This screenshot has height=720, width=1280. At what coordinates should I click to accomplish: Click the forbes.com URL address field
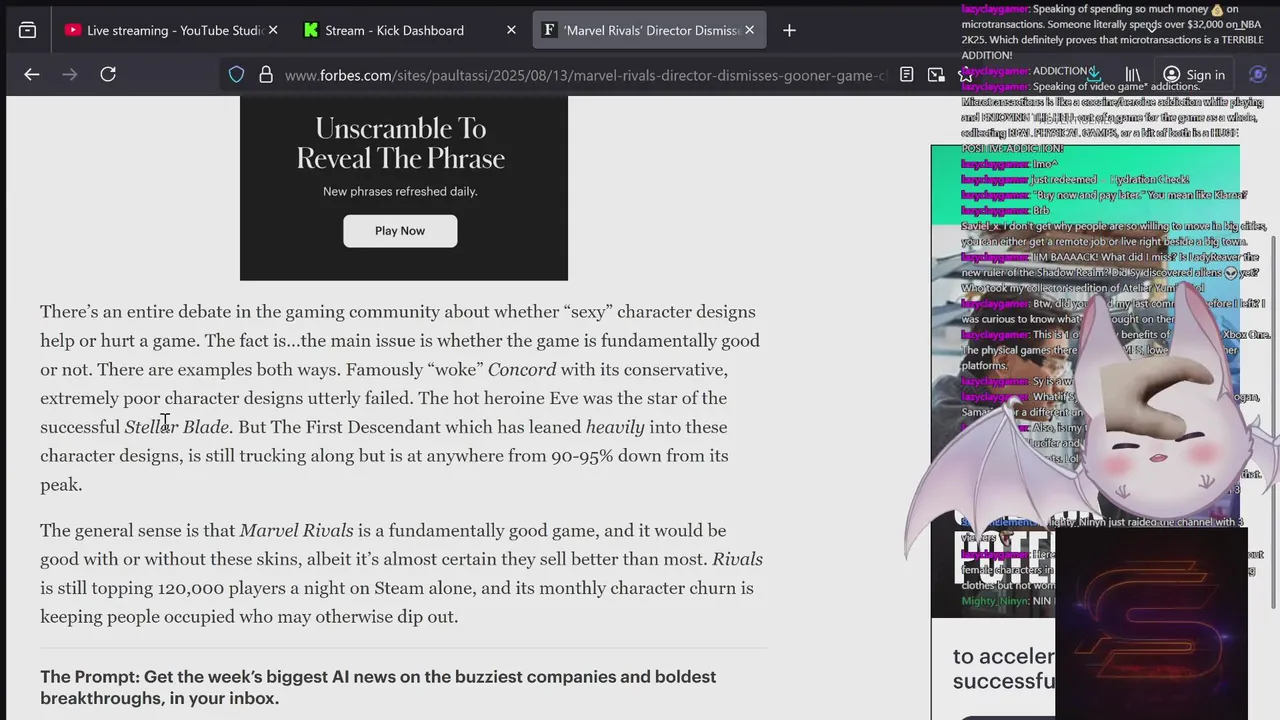(585, 75)
